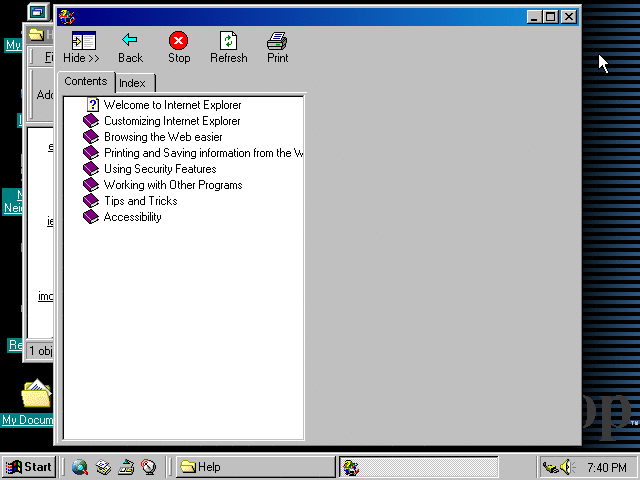
Task: Open Outlook Express from the quick launch bar
Action: click(103, 467)
